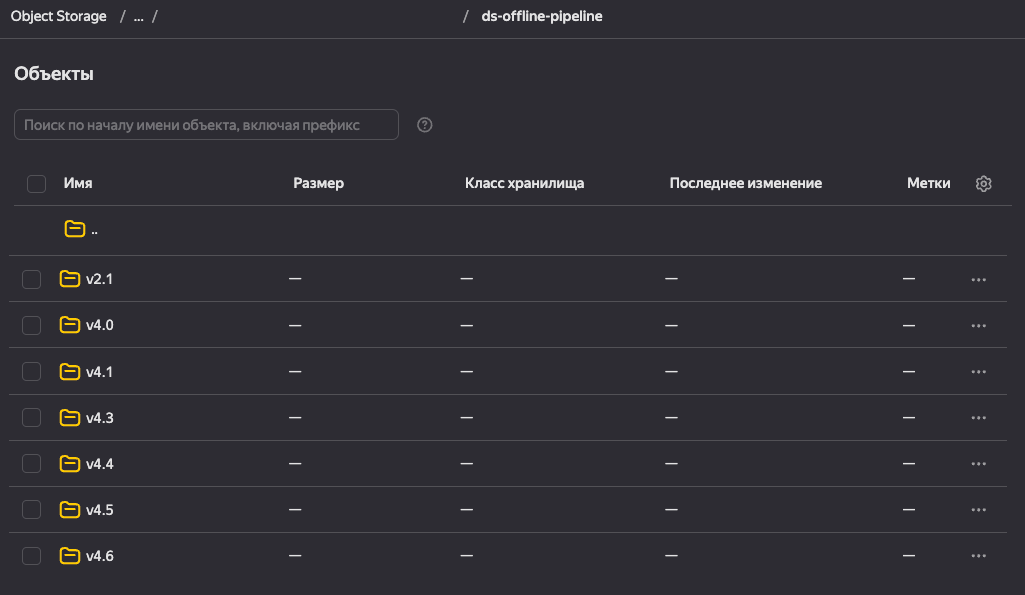Open the v4.3 folder name
1025x595 pixels.
(99, 418)
